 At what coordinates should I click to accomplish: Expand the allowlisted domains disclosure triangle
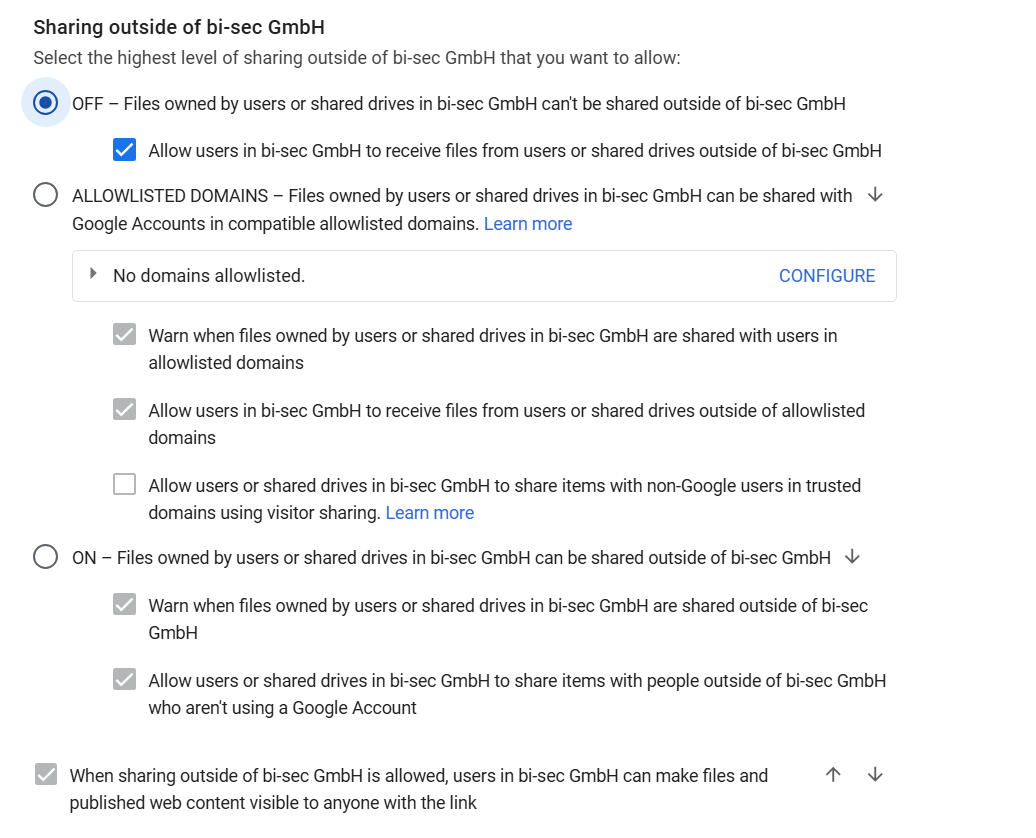tap(93, 274)
